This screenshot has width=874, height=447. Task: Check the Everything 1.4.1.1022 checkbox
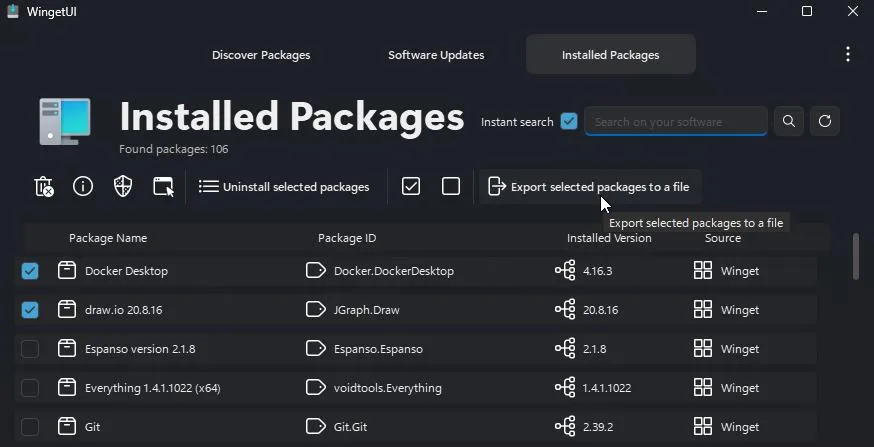tap(30, 388)
